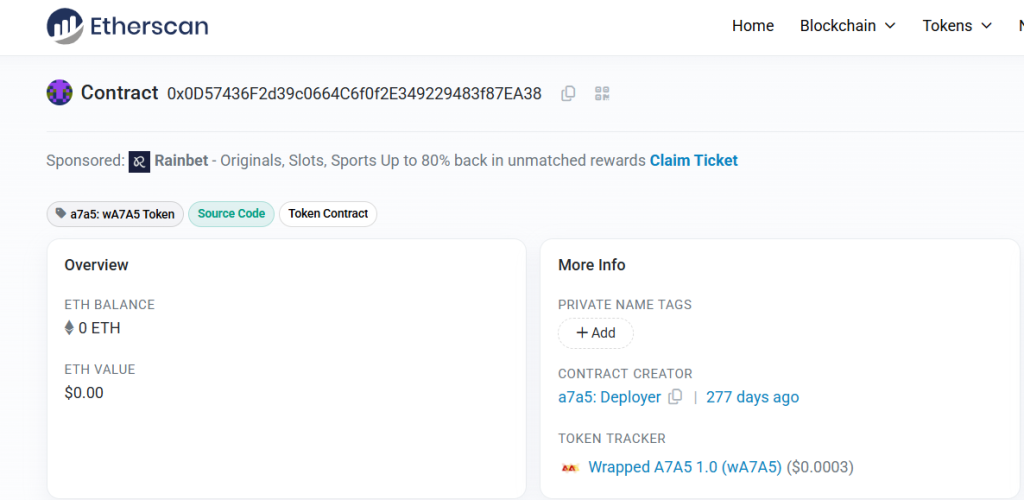Expand the Tokens dropdown menu

point(956,26)
